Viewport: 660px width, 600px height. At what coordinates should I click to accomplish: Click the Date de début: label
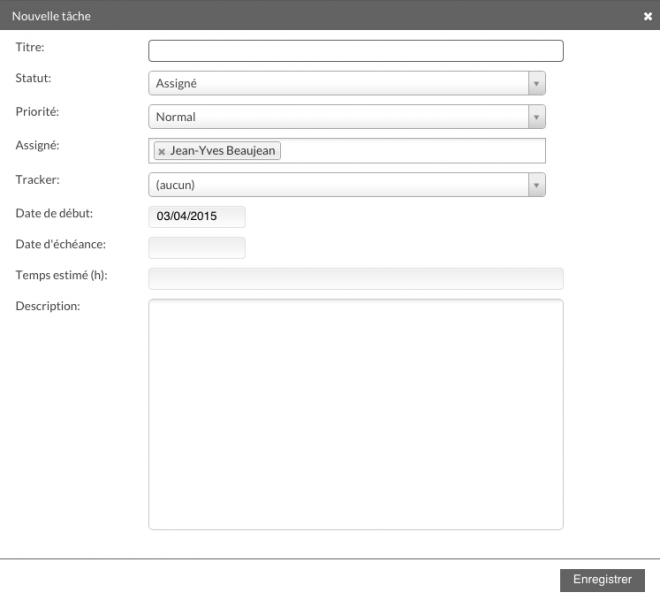pos(54,213)
